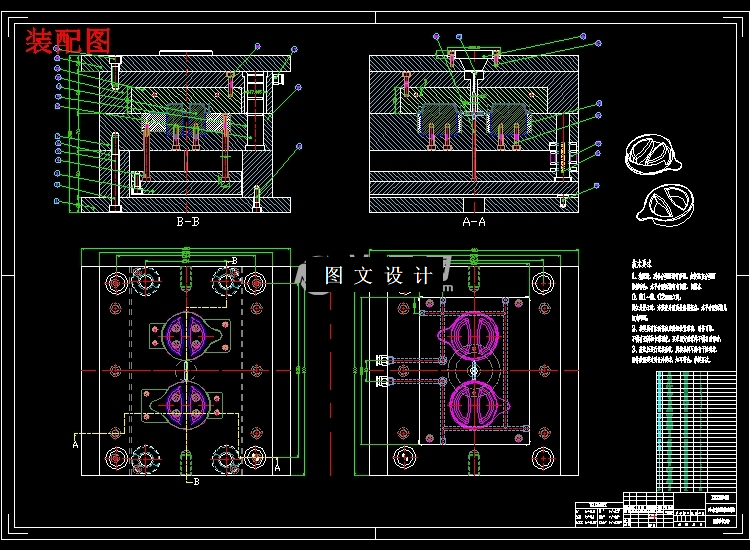Click the lower 3D part isometric thumbnail
The image size is (750, 550).
click(x=666, y=205)
